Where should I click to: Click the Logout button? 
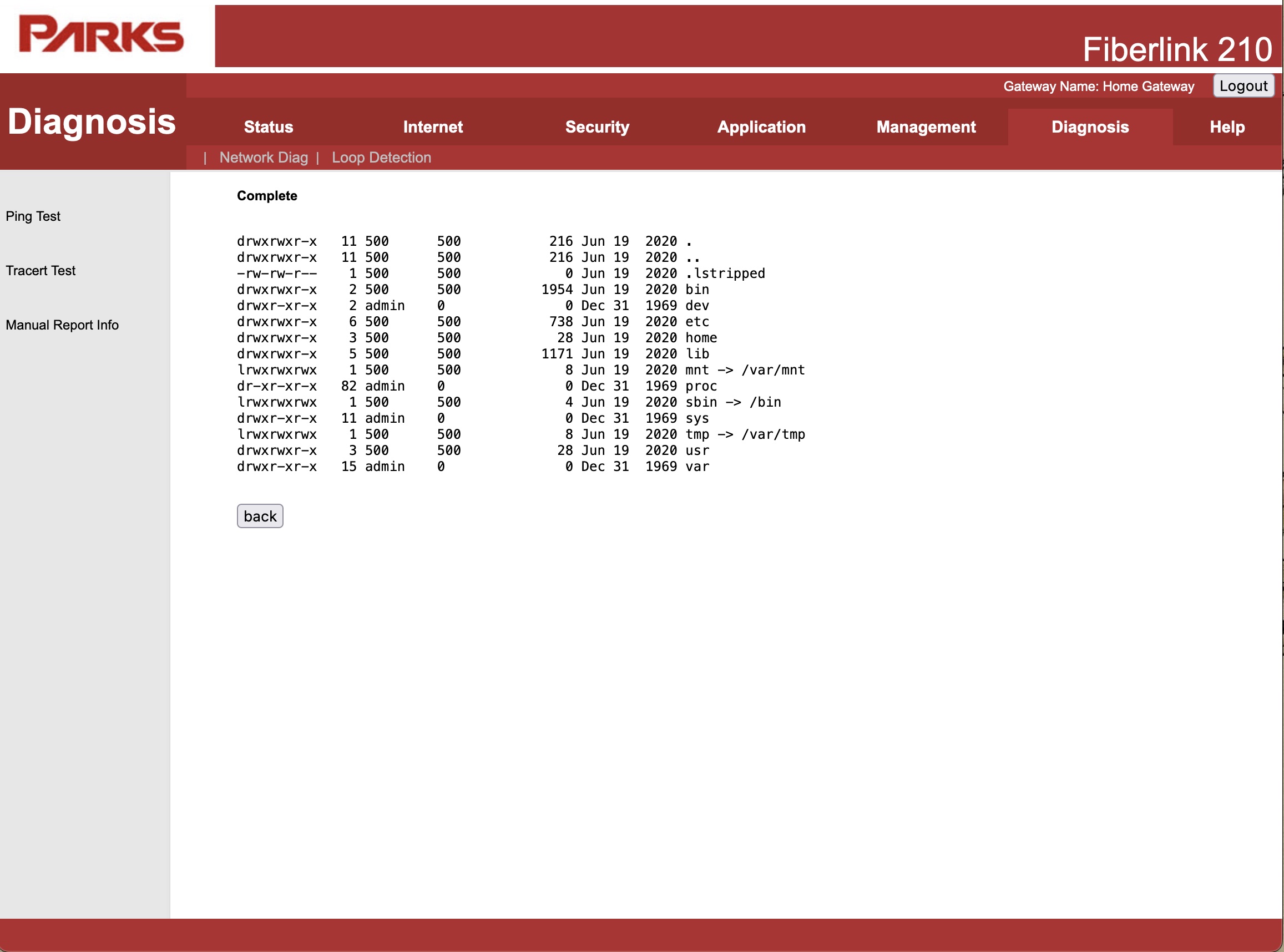[x=1243, y=86]
